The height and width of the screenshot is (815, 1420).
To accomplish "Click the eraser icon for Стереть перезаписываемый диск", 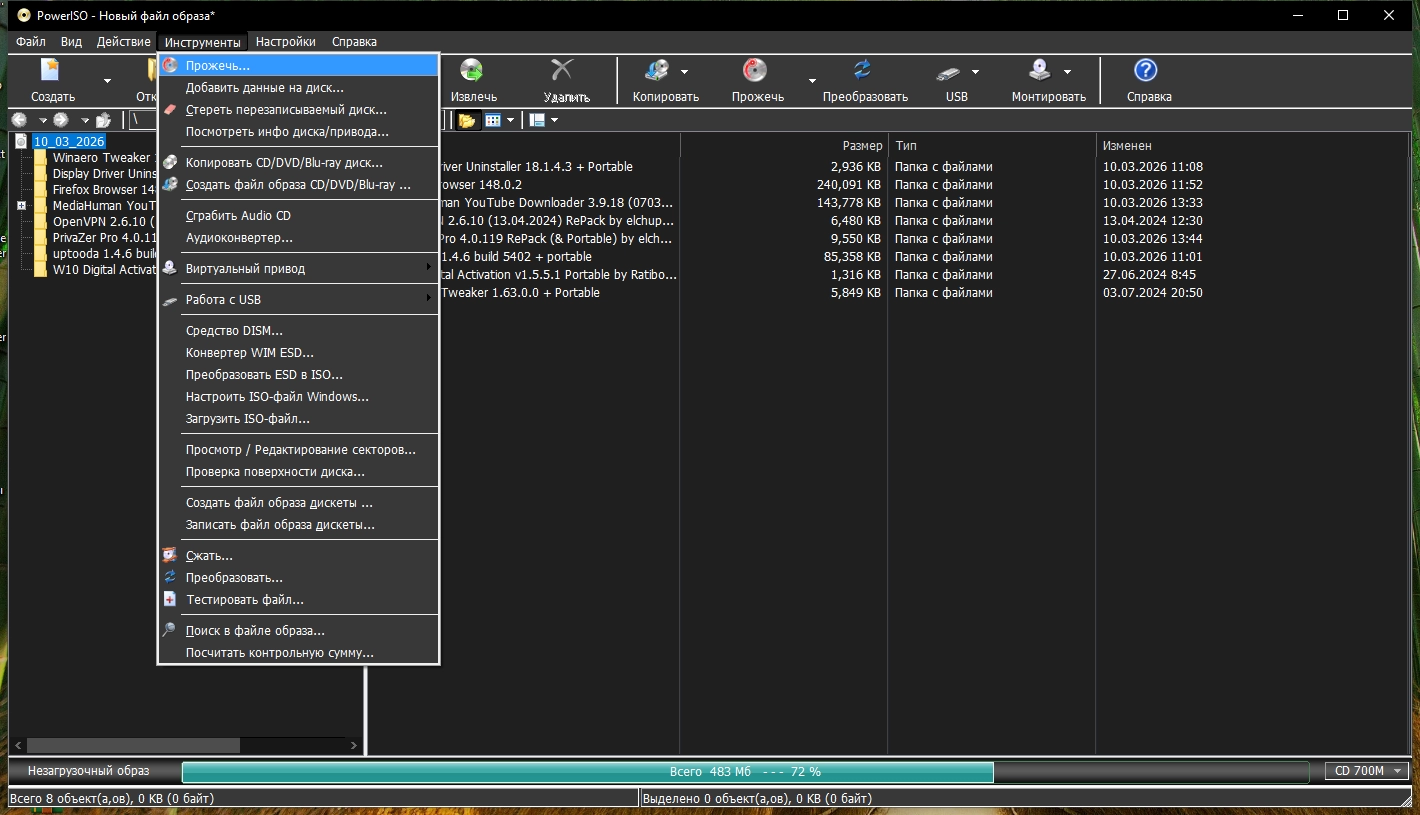I will 169,110.
